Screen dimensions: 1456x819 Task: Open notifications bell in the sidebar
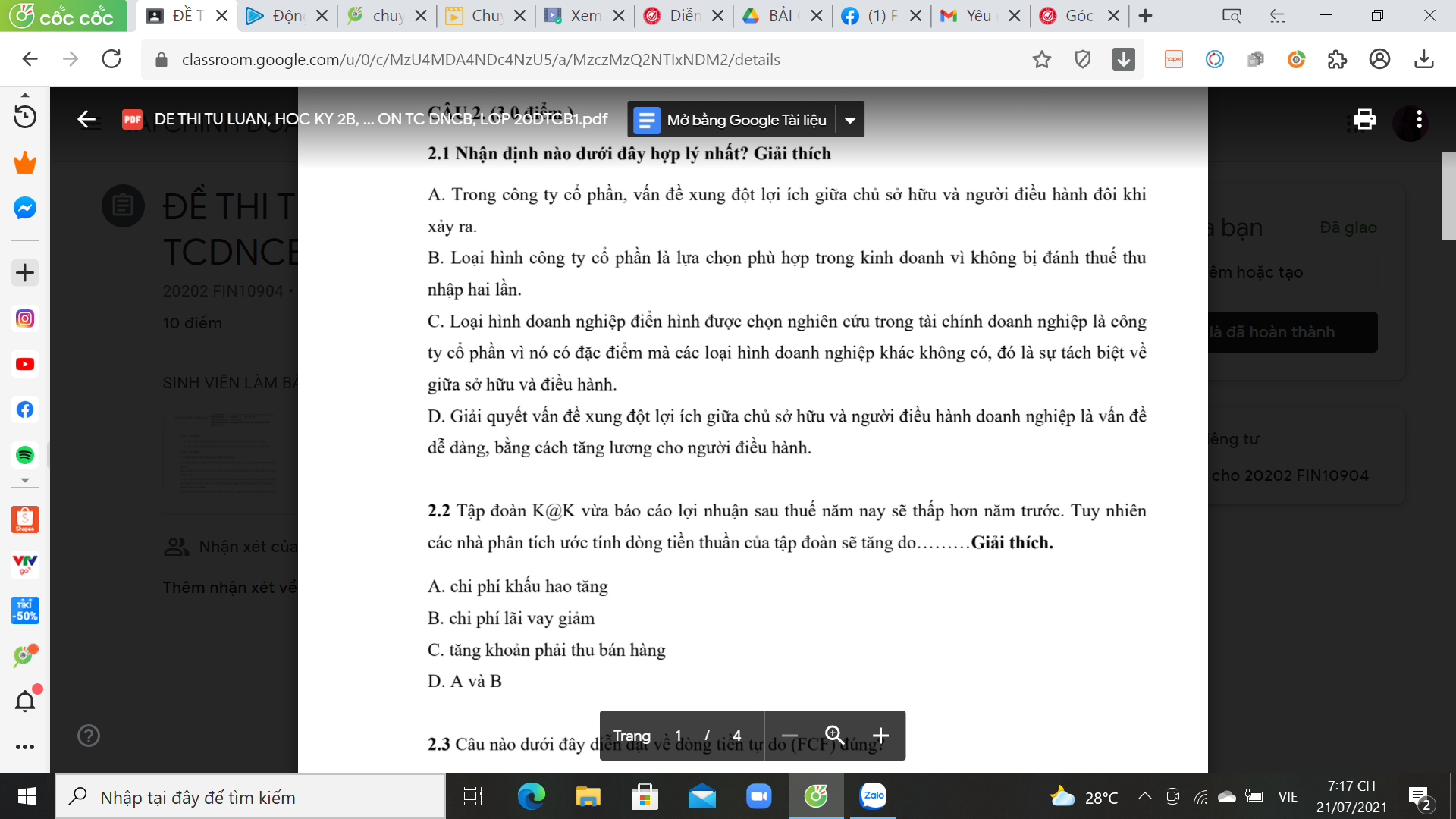click(25, 701)
